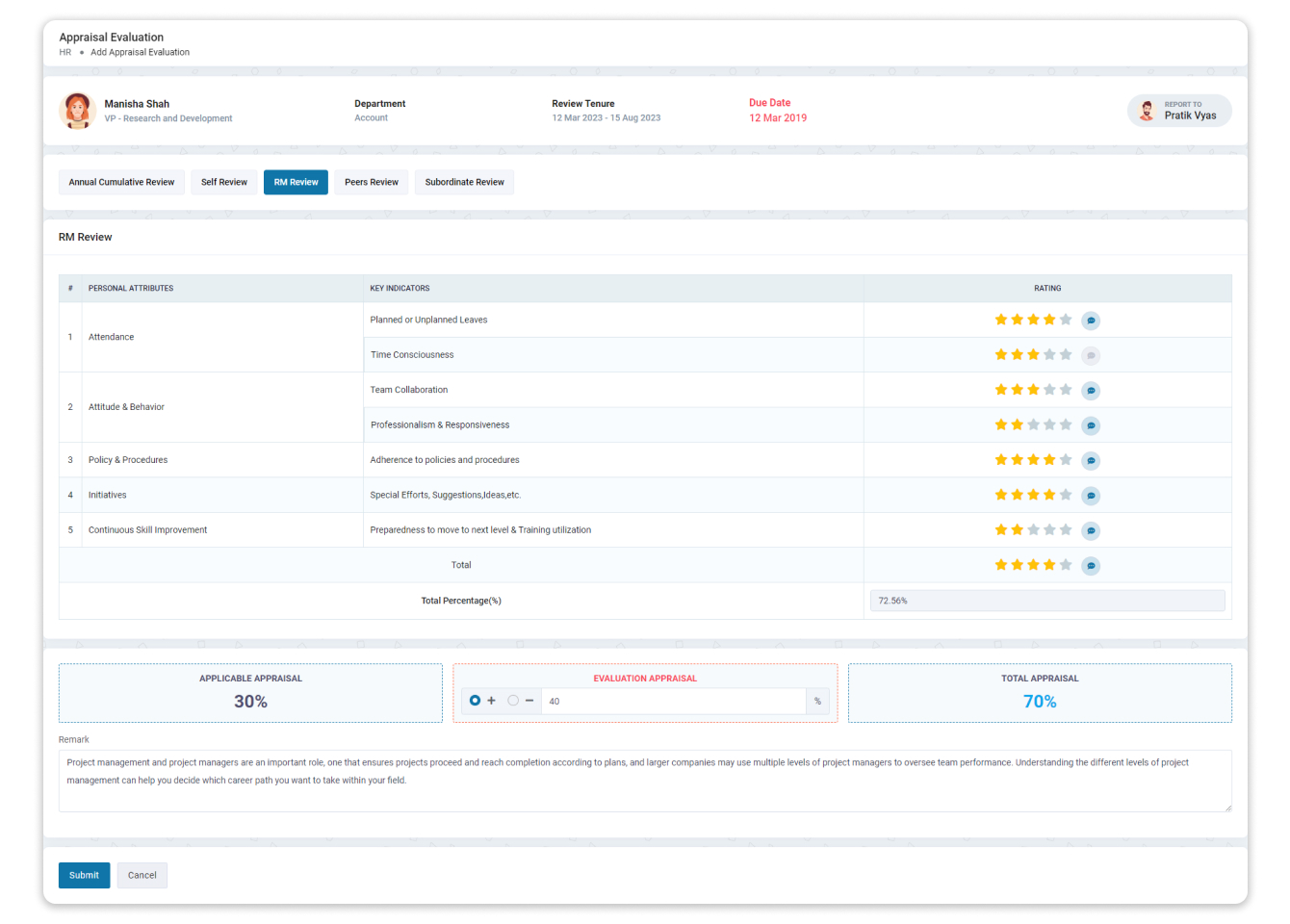Open comment for Adherence to policies rating
The width and height of the screenshot is (1290, 924).
point(1091,460)
